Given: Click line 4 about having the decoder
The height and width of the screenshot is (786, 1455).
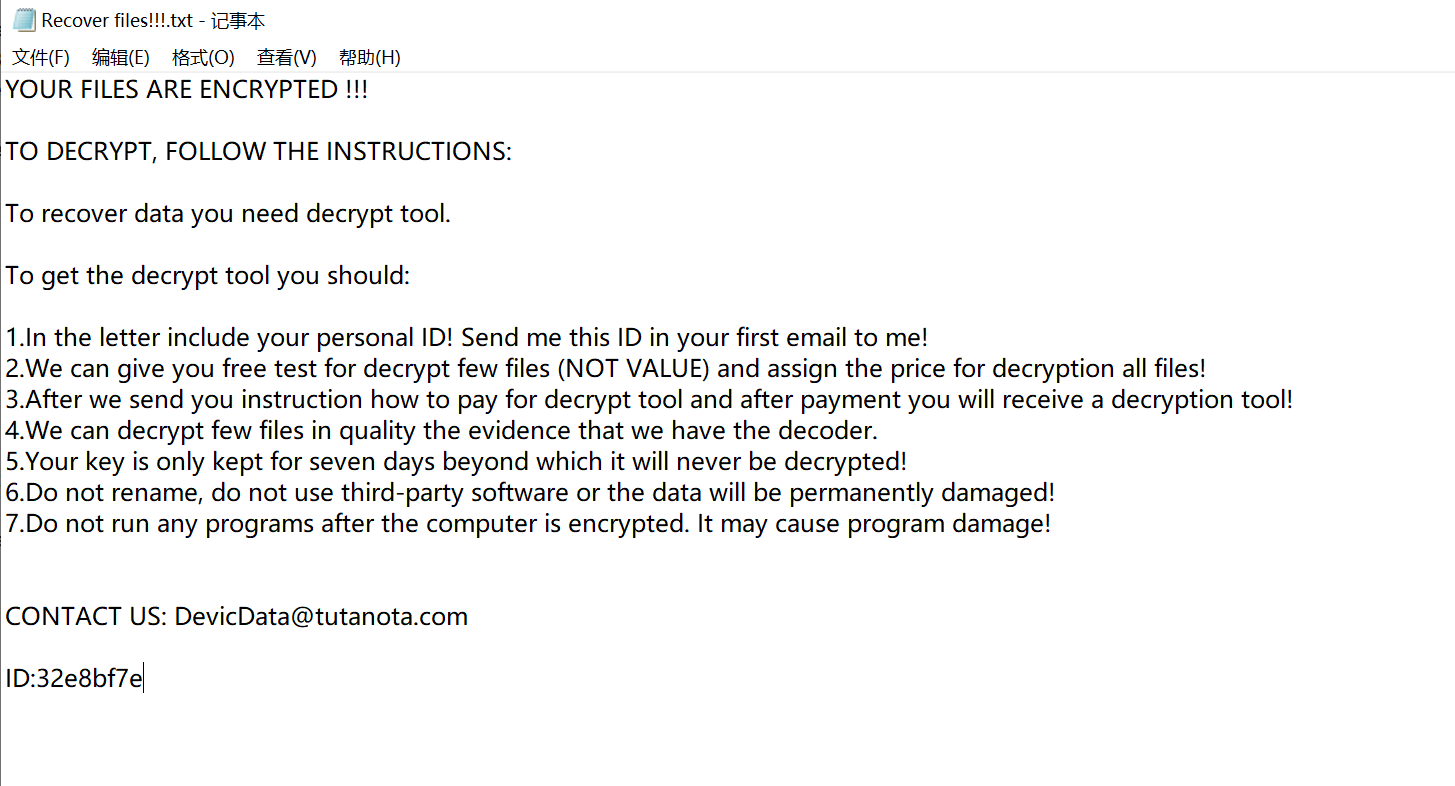Looking at the screenshot, I should pyautogui.click(x=442, y=431).
